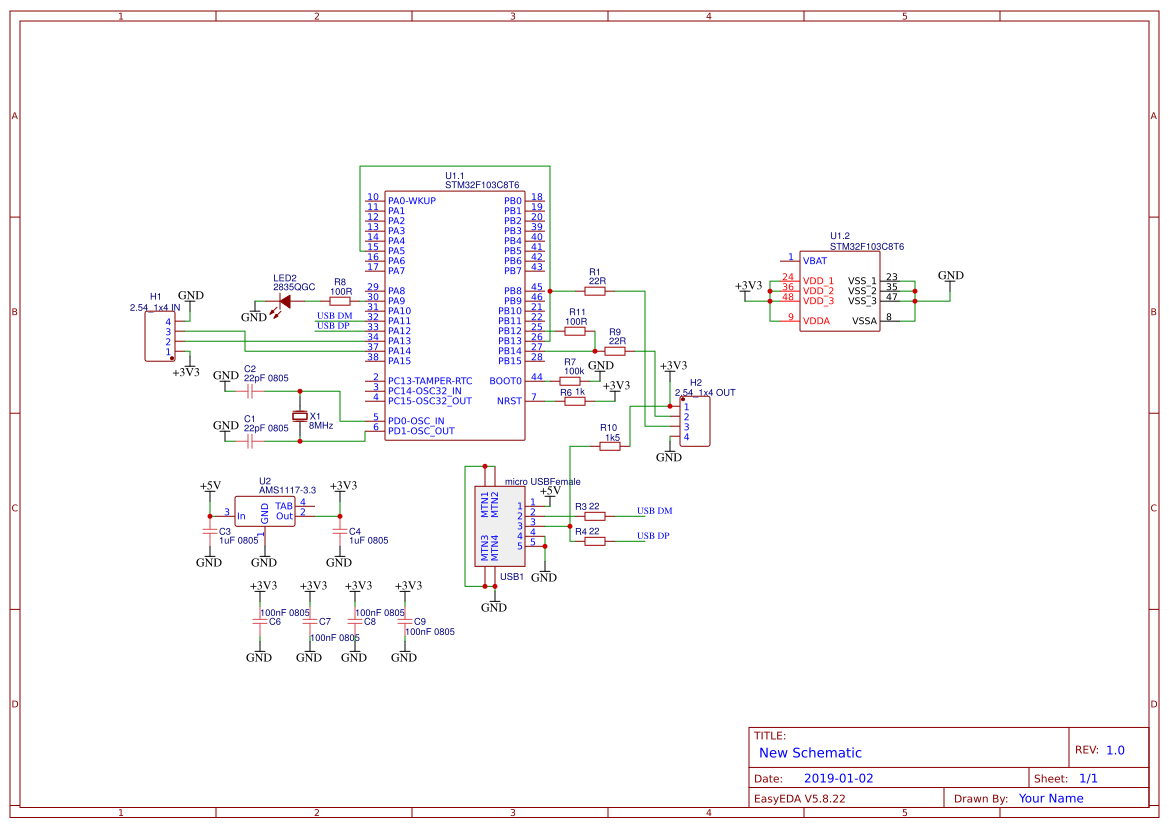The width and height of the screenshot is (1169, 828).
Task: Click the USB DP net label beside R4
Action: point(652,536)
